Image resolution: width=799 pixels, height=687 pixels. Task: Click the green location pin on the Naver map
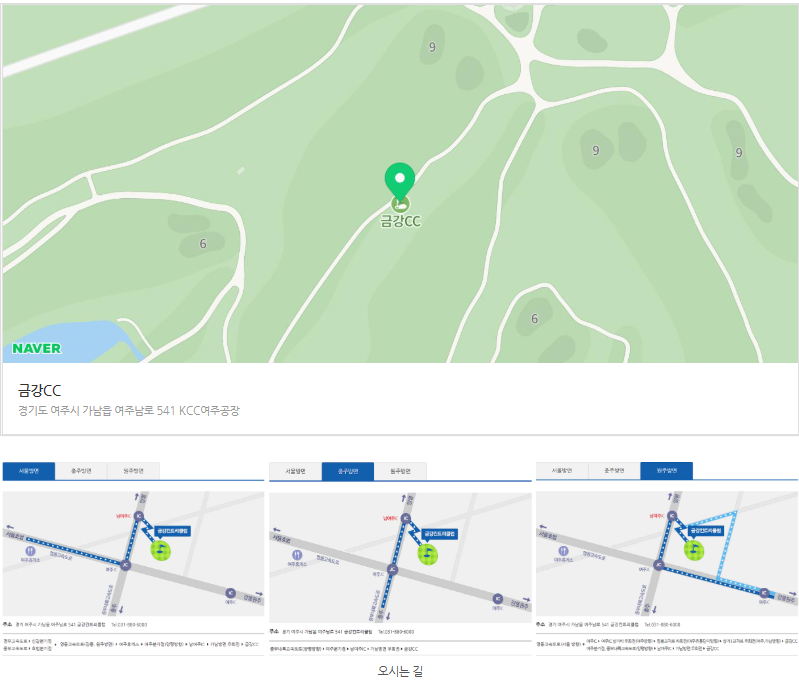[x=400, y=180]
